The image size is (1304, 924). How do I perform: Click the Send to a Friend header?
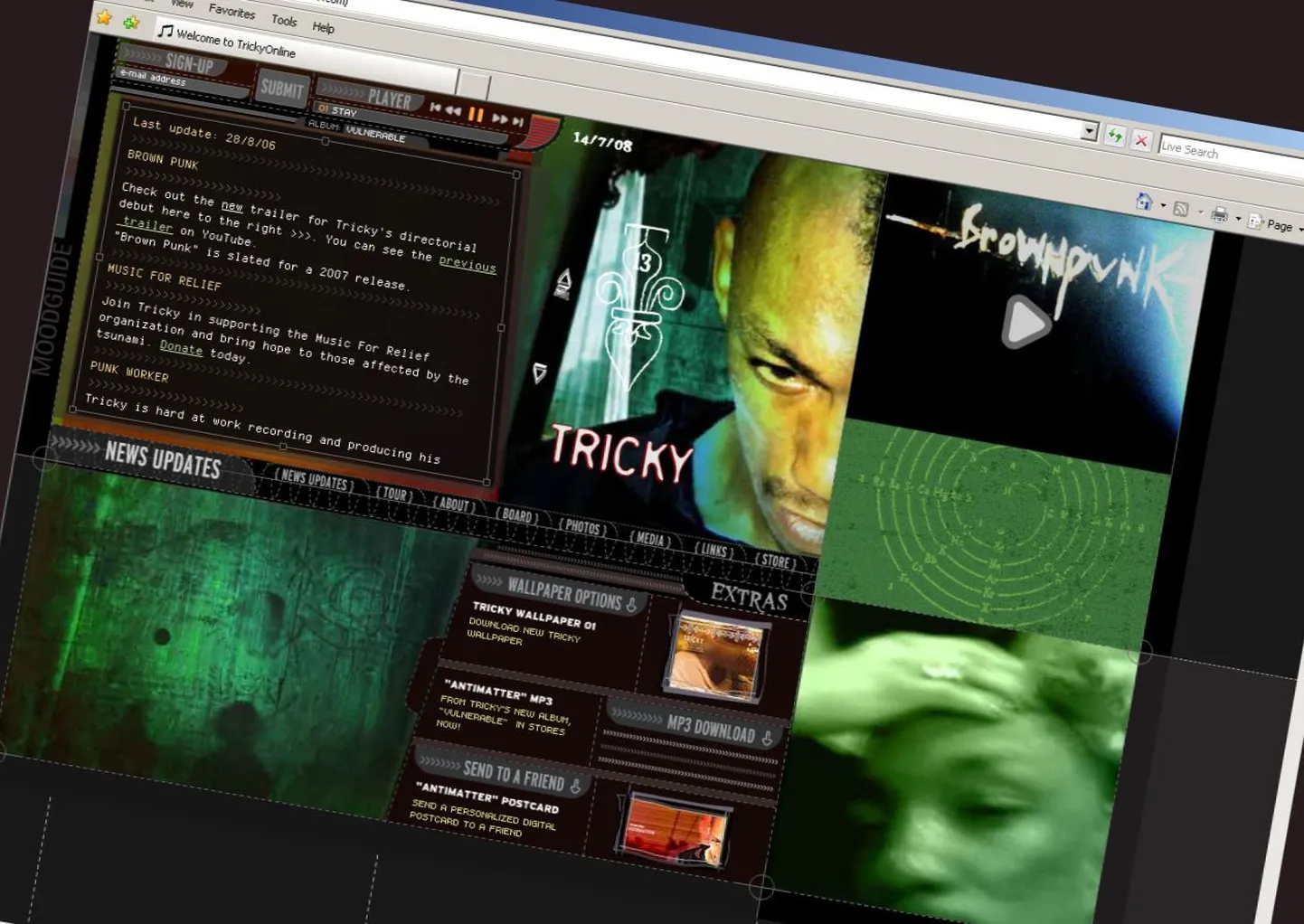[503, 772]
